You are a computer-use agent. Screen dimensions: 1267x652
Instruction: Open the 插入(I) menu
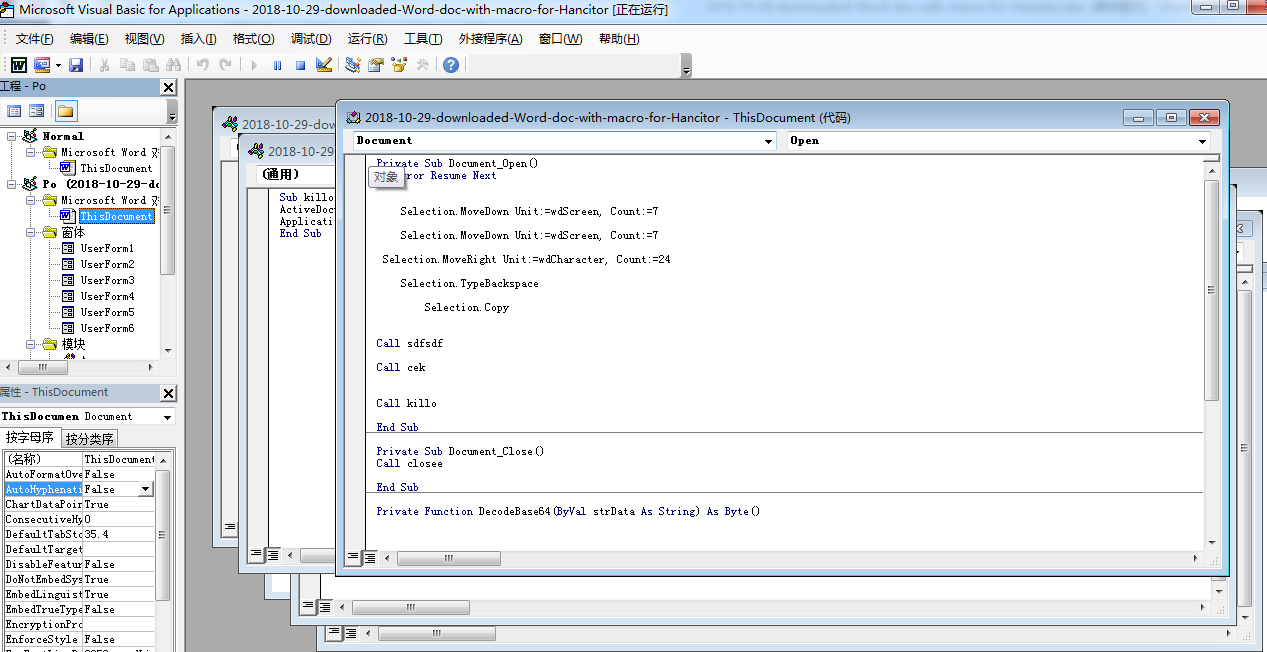click(198, 39)
